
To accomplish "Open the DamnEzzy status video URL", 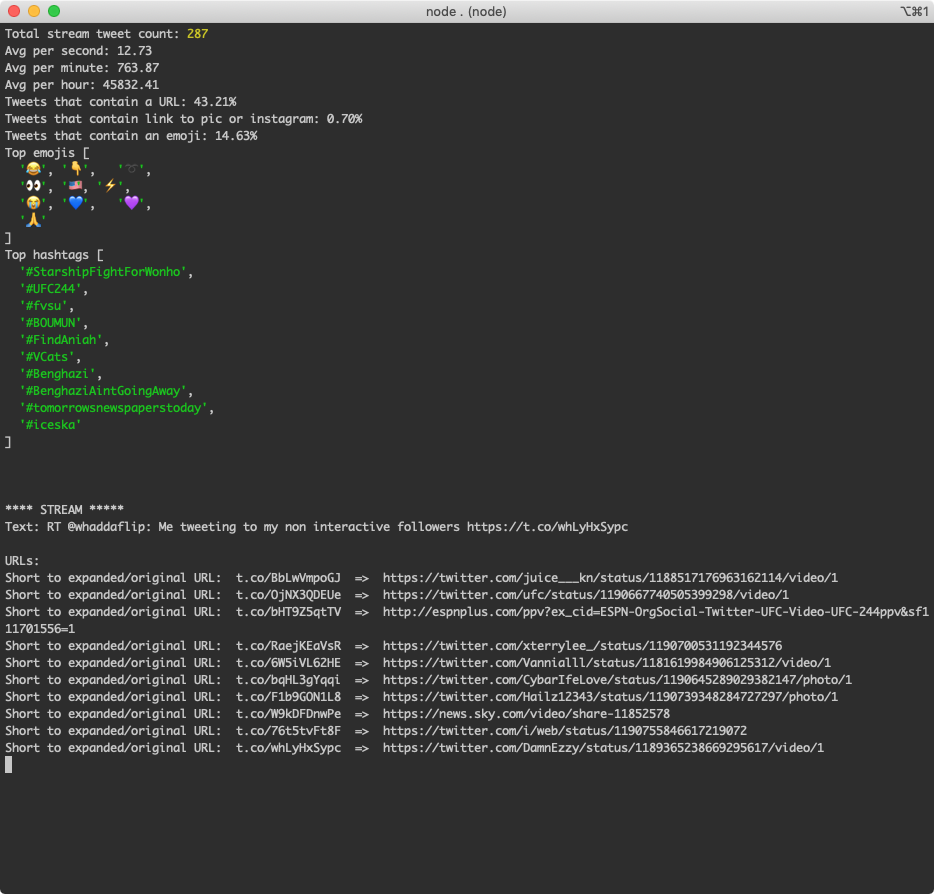I will [x=603, y=747].
